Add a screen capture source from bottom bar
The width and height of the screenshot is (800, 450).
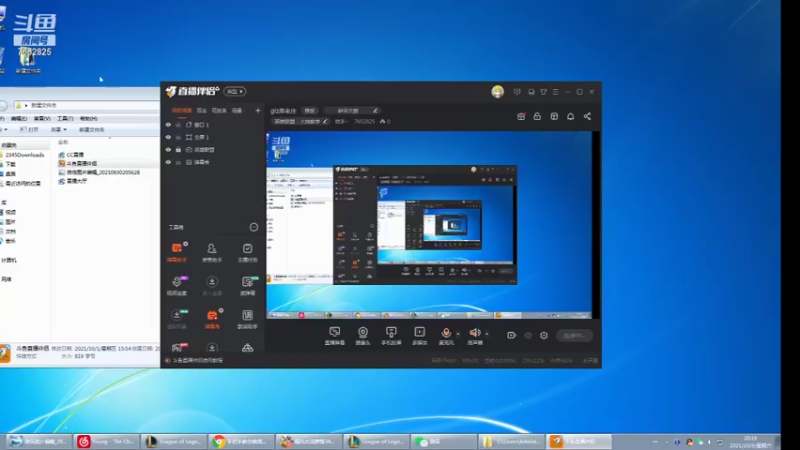click(x=335, y=336)
